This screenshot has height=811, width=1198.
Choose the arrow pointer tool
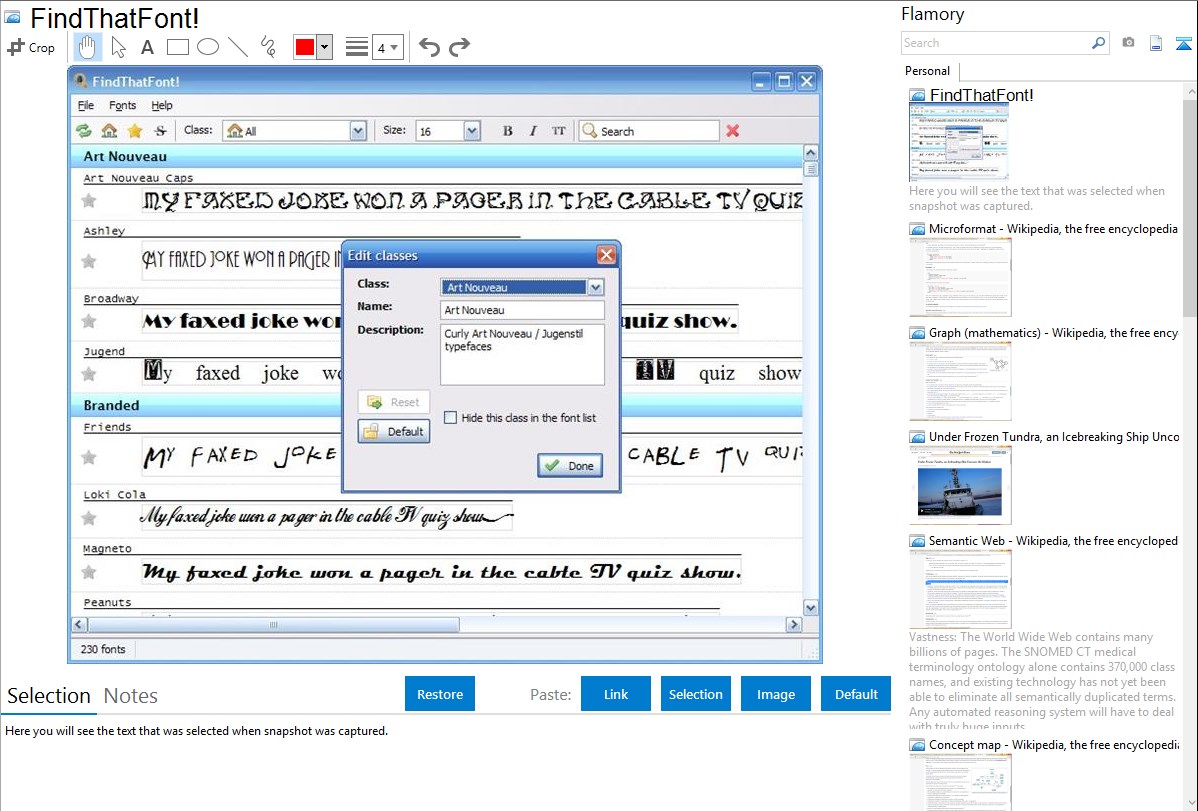pos(118,47)
